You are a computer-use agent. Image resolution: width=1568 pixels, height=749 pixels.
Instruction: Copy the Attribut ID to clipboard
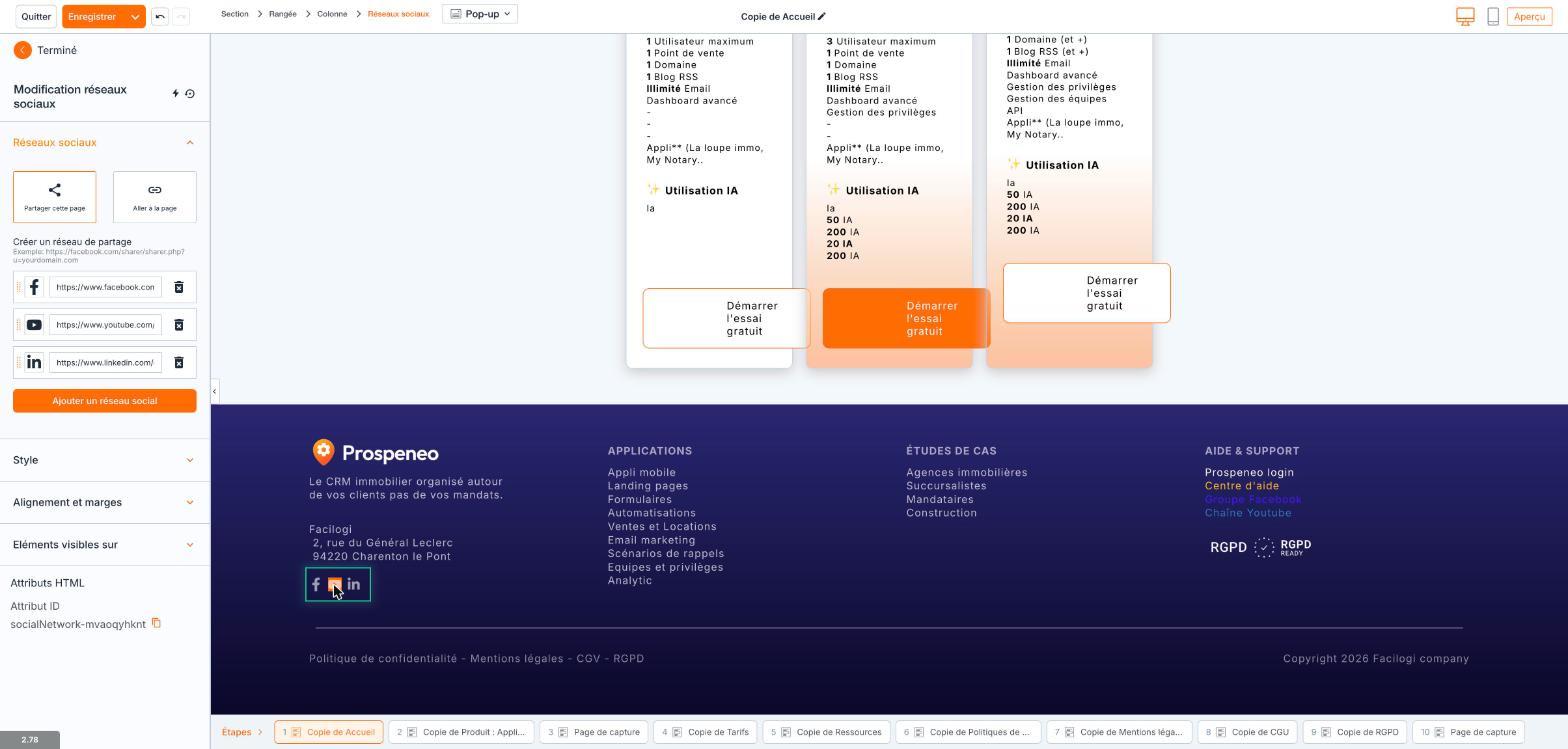coord(156,624)
